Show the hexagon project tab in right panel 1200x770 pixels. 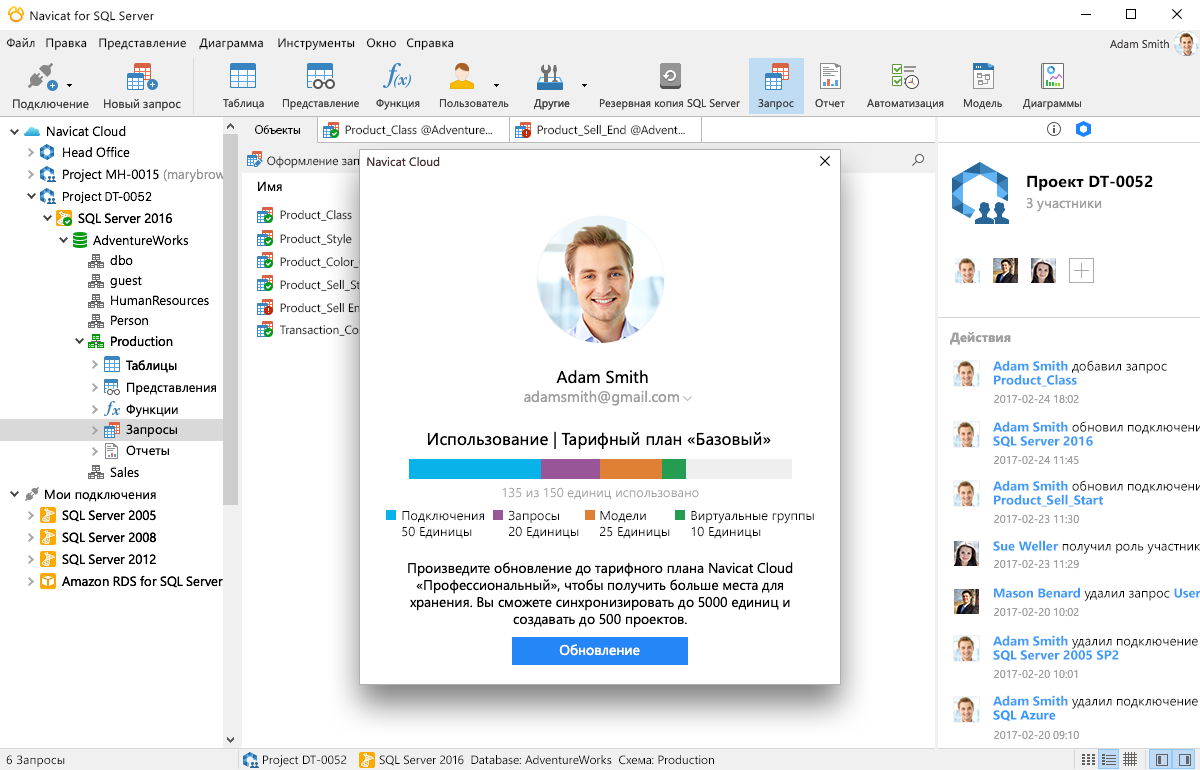1083,129
